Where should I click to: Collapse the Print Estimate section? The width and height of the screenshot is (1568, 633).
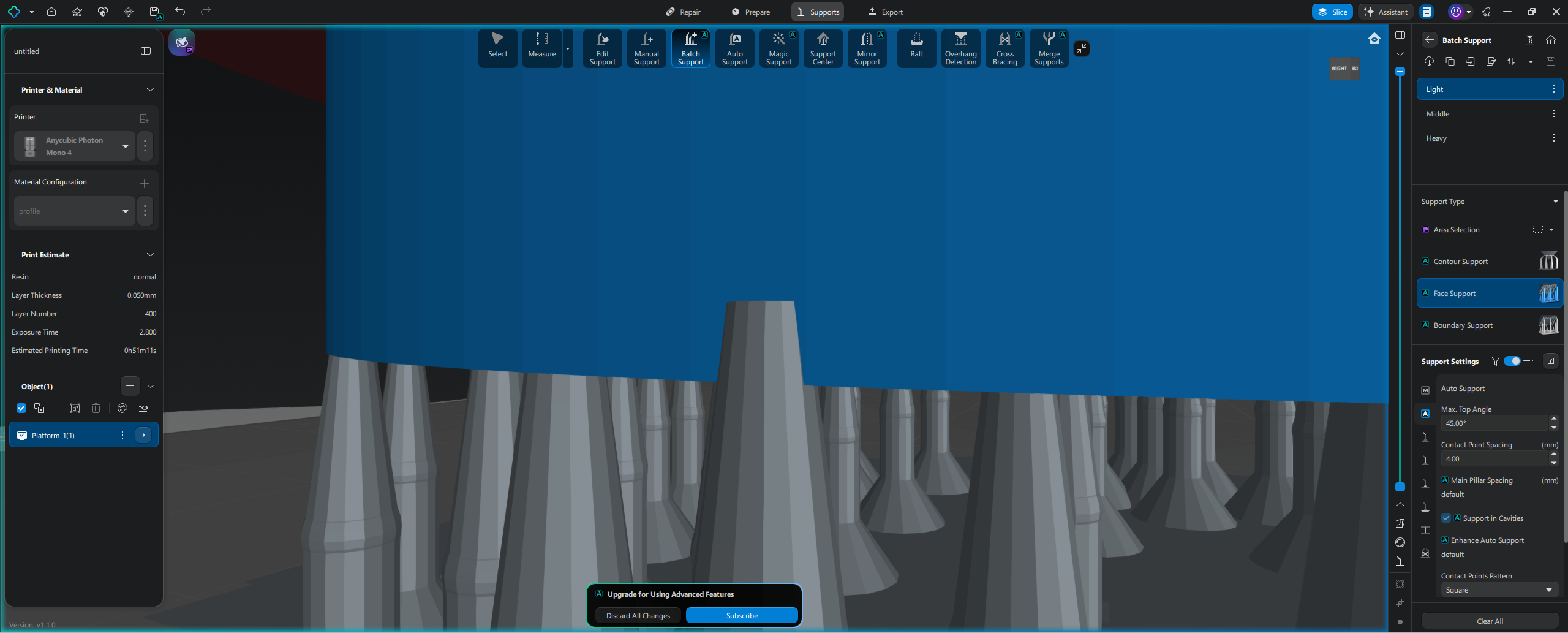[151, 255]
